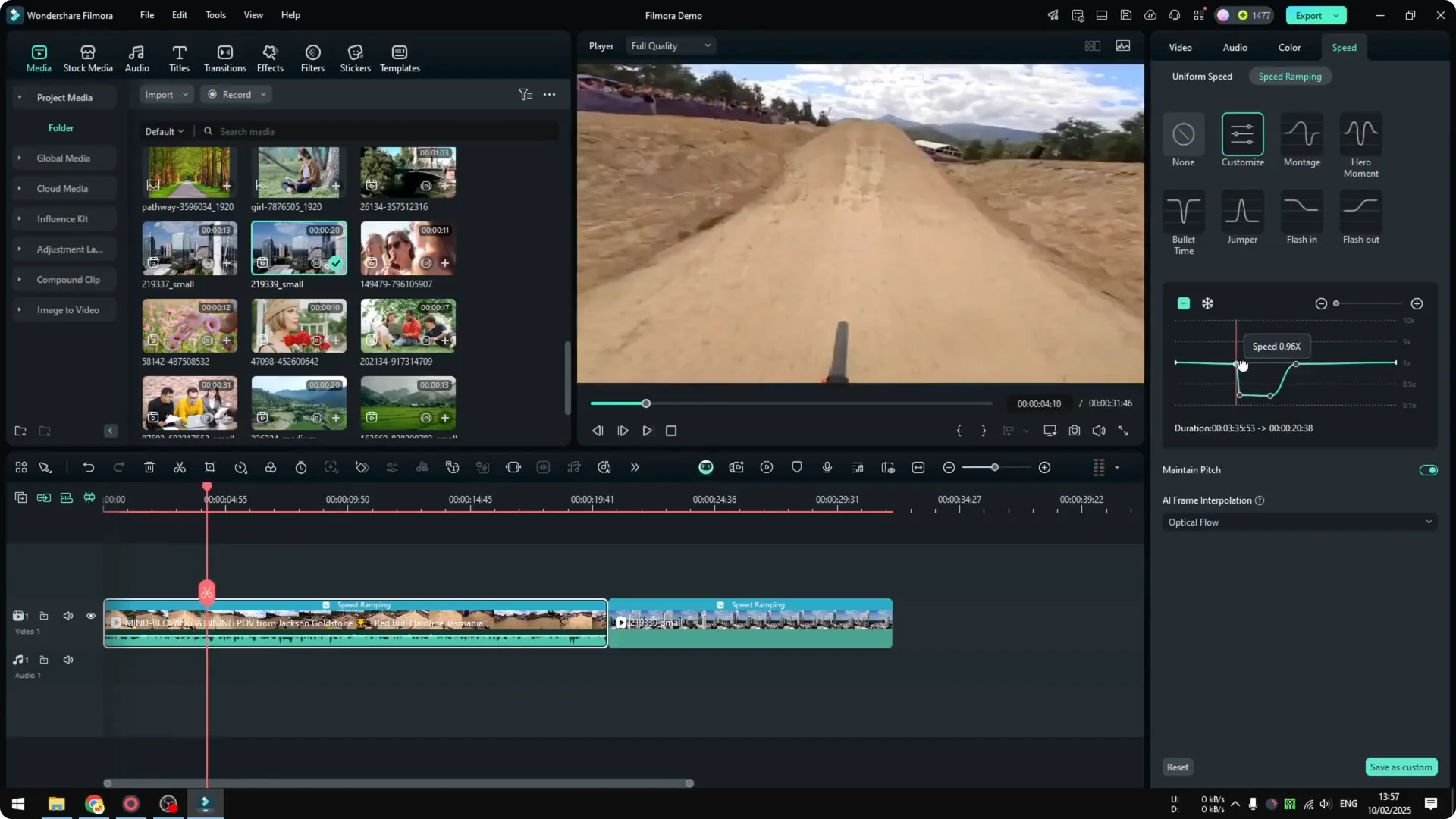The height and width of the screenshot is (819, 1456).
Task: Open the Full Quality player dropdown
Action: tap(670, 45)
